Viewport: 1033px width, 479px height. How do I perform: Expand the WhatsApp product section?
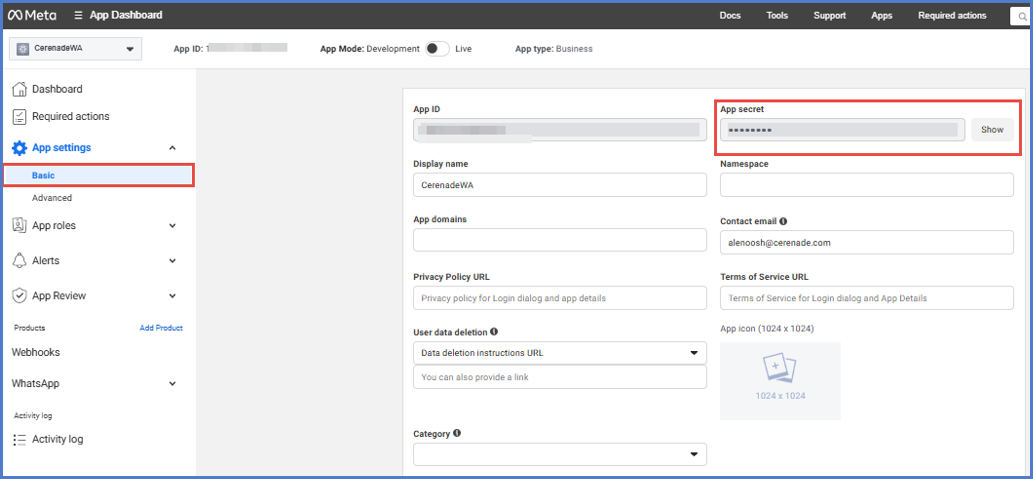(172, 383)
